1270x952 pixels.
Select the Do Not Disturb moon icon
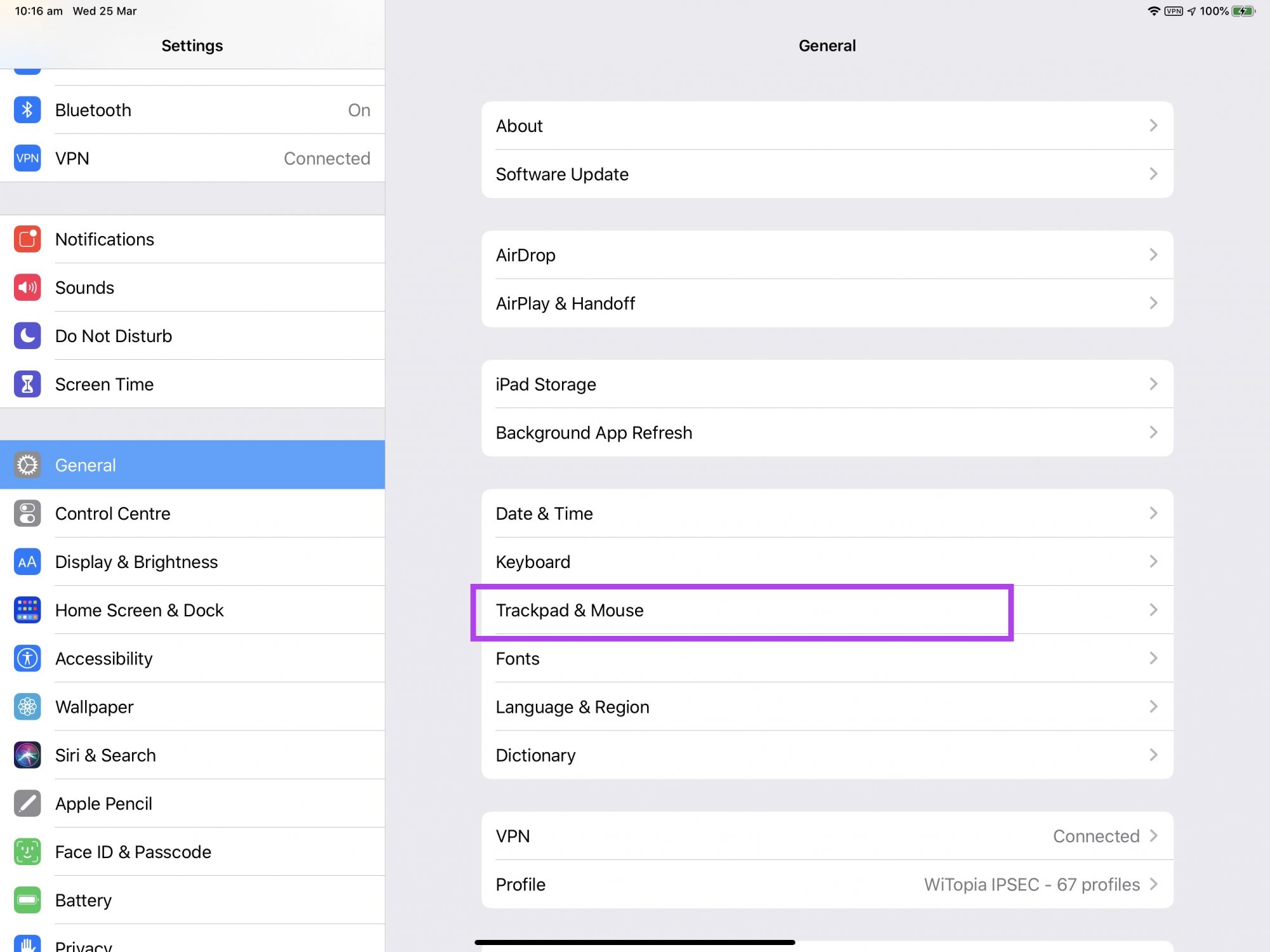tap(27, 336)
